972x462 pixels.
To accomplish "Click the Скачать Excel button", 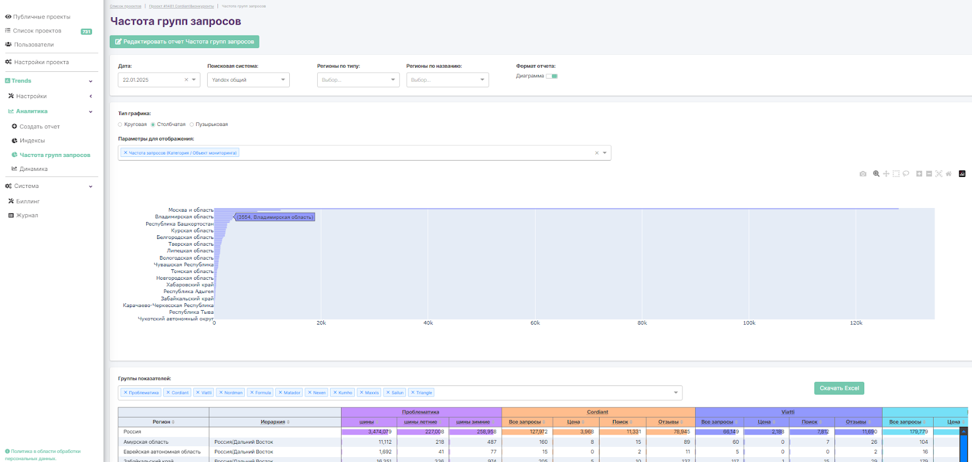I will (x=839, y=388).
